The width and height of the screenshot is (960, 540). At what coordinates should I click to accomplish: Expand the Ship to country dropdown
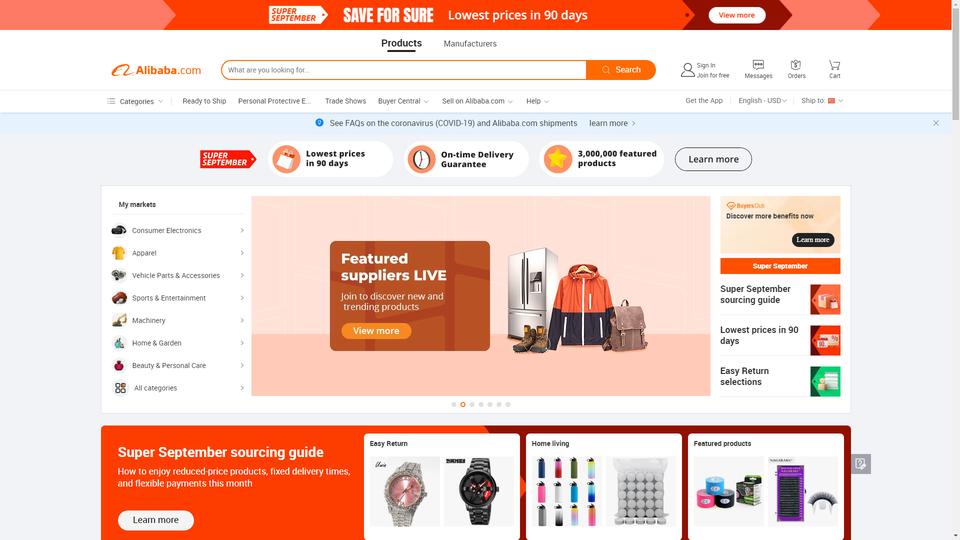[822, 100]
